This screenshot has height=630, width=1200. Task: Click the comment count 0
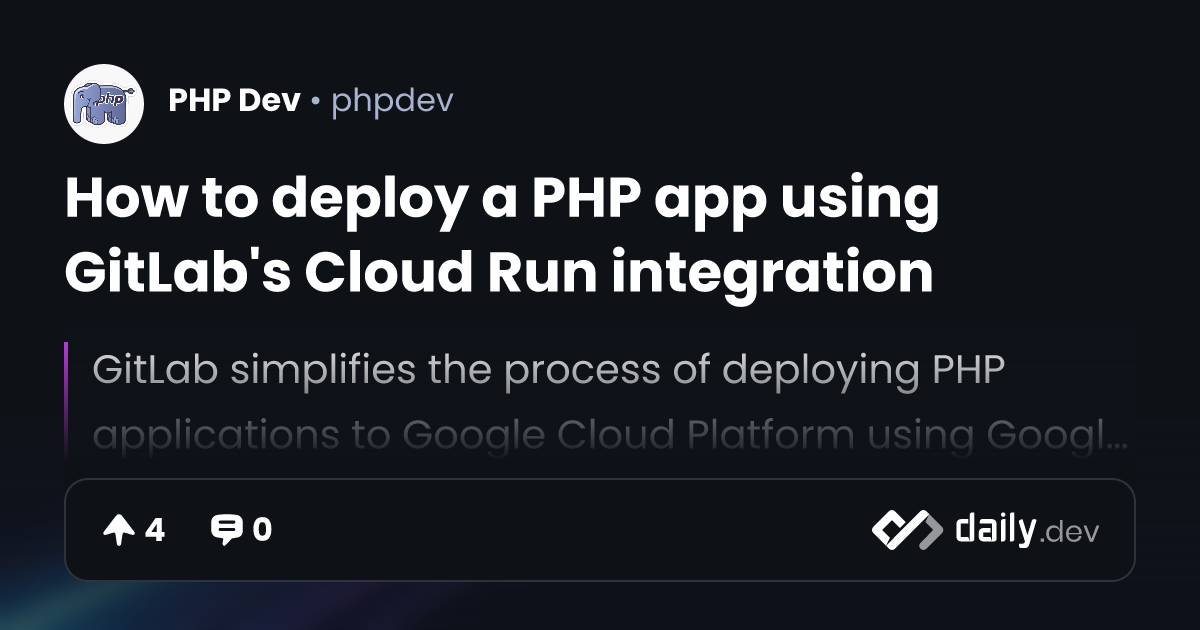262,530
